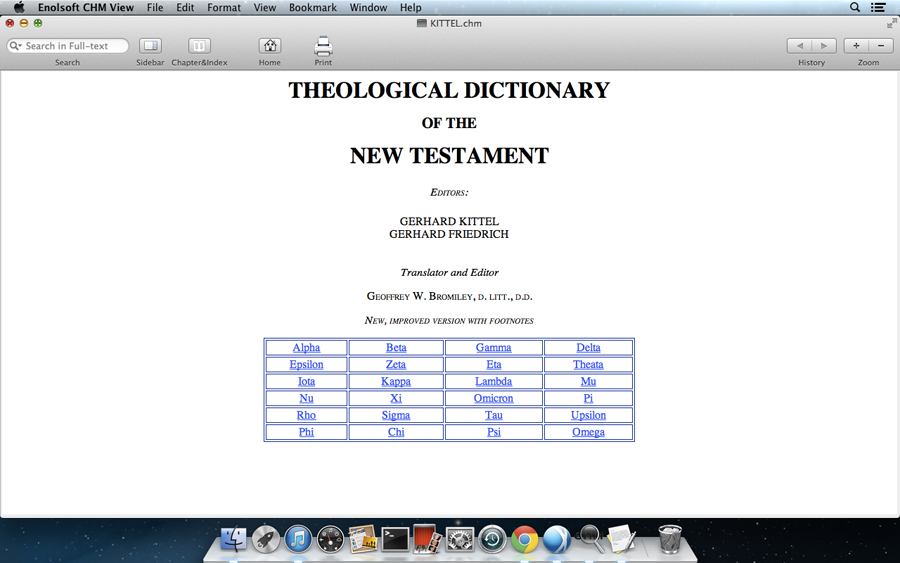Screen dimensions: 900x563
Task: Open the Bookmark menu
Action: tap(313, 7)
